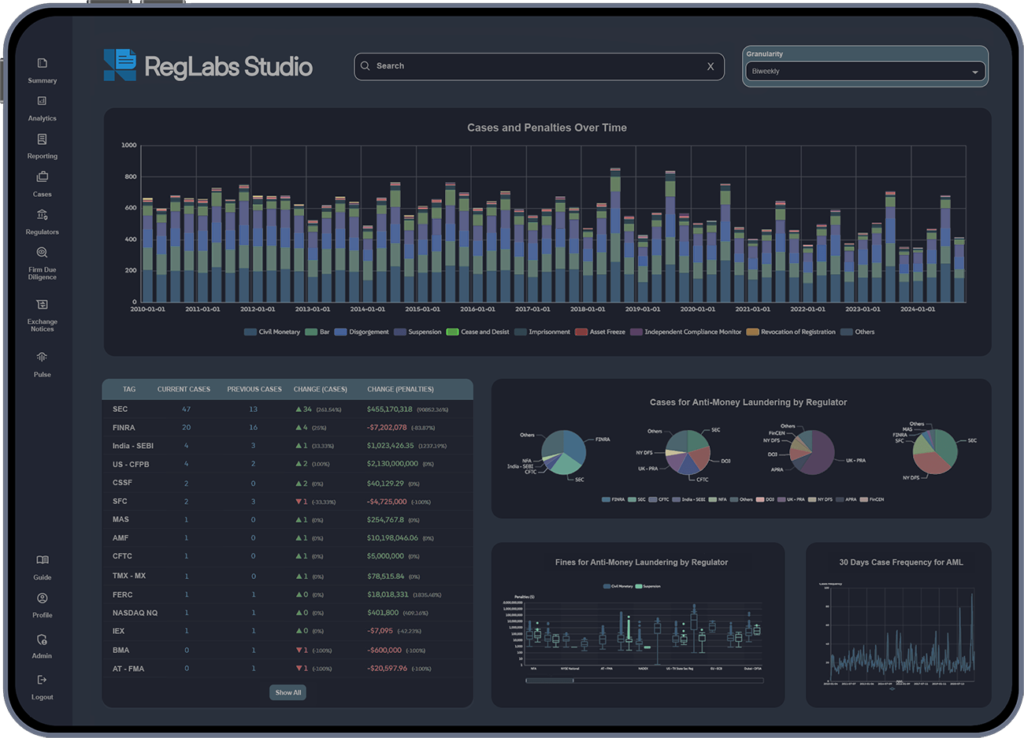Select the India - SEBI row

coord(287,445)
